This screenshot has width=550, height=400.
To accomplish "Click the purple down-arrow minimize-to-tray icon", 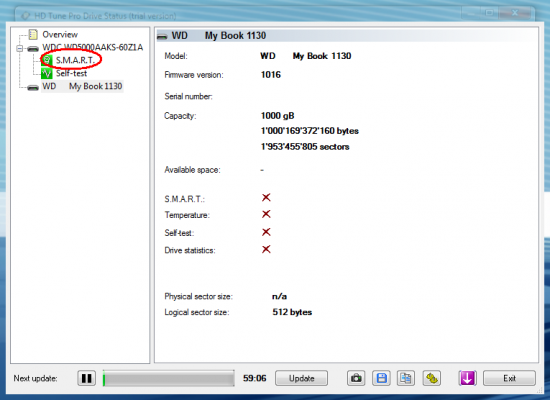I will pyautogui.click(x=468, y=378).
